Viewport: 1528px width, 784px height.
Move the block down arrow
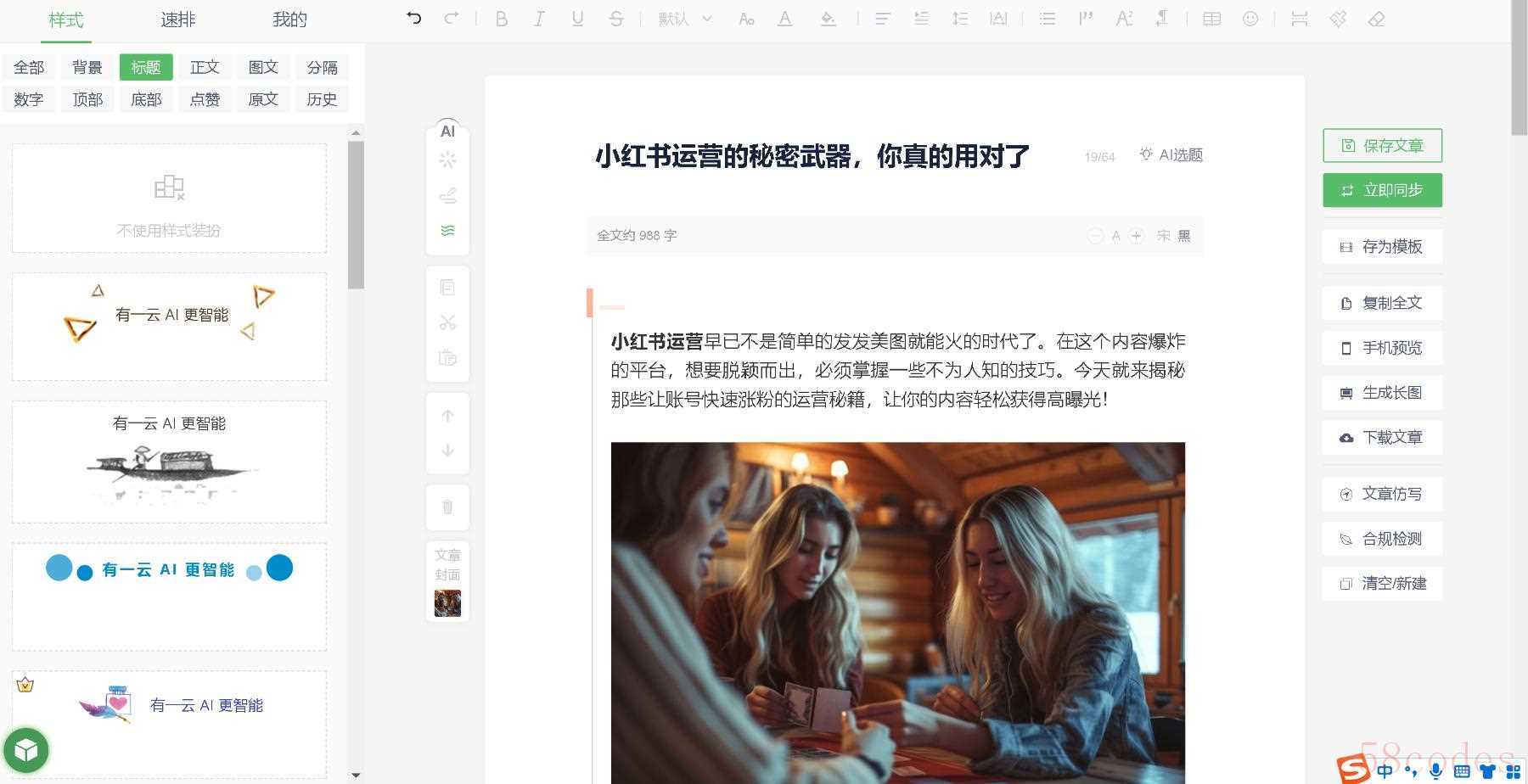click(447, 451)
